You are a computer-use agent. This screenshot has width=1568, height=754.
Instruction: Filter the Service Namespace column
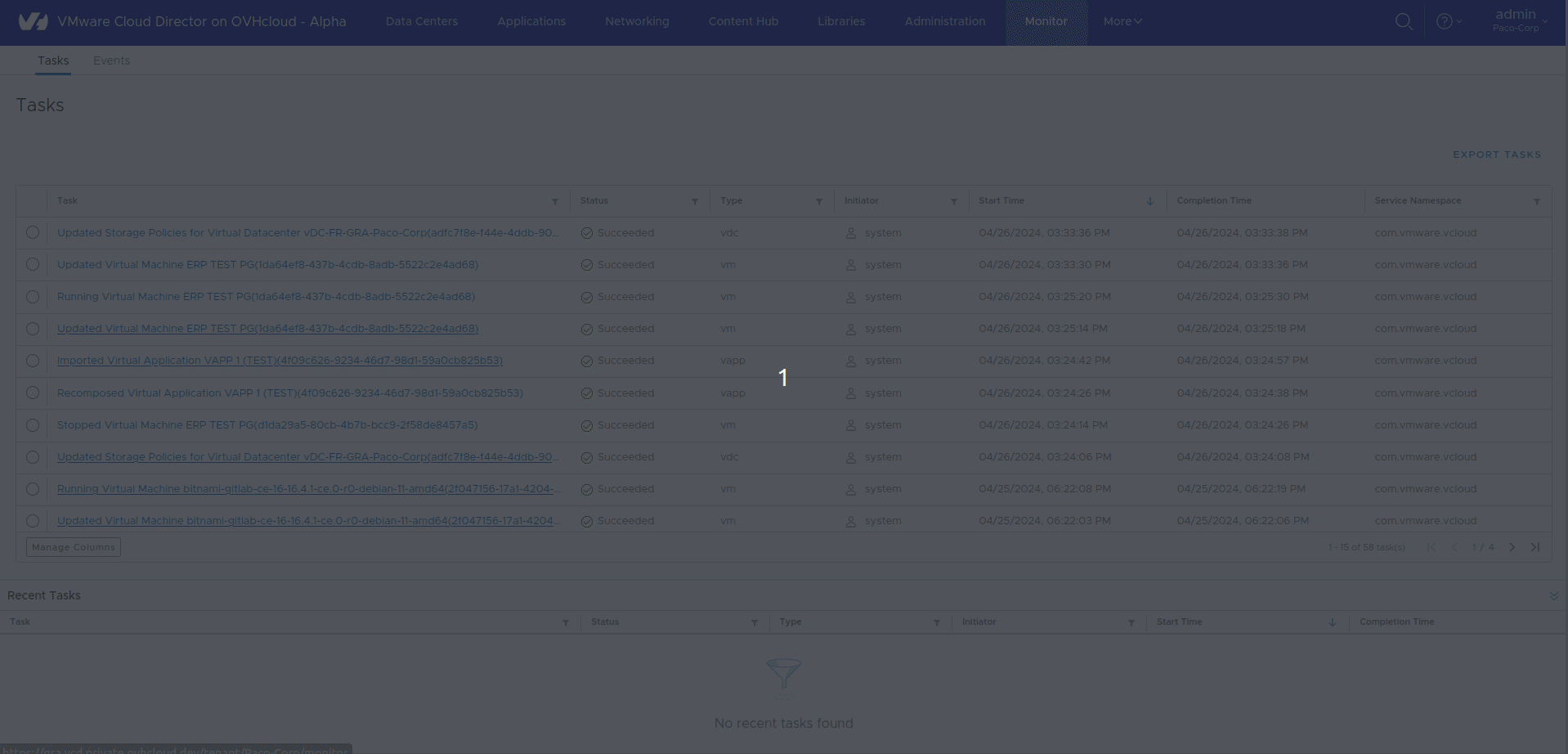click(1536, 200)
